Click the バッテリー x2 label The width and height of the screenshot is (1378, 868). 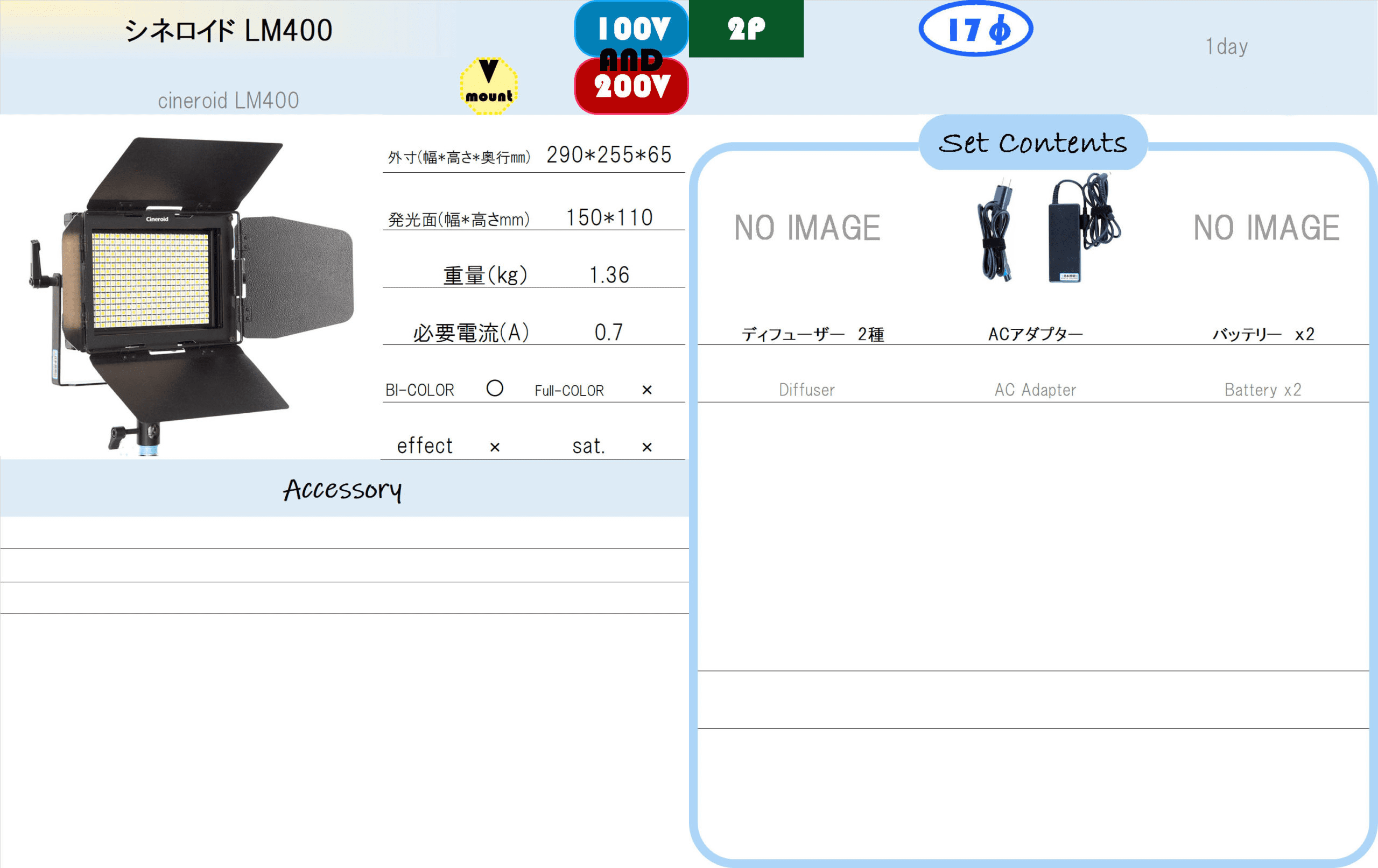(x=1263, y=334)
